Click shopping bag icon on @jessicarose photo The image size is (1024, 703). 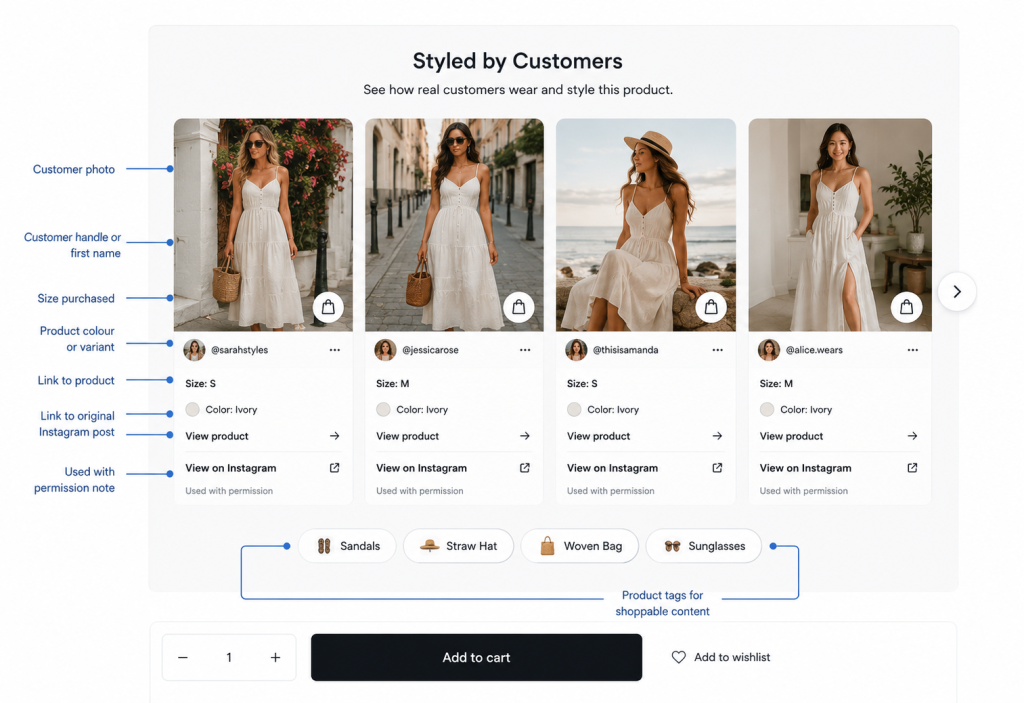pos(519,307)
